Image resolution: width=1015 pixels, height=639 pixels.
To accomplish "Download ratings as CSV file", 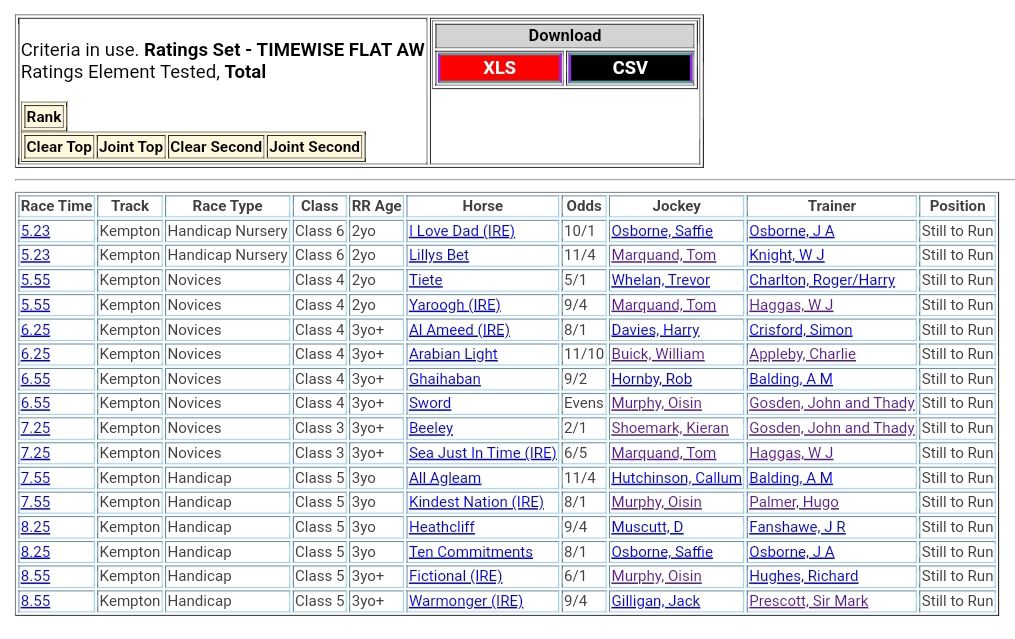I will (x=629, y=68).
